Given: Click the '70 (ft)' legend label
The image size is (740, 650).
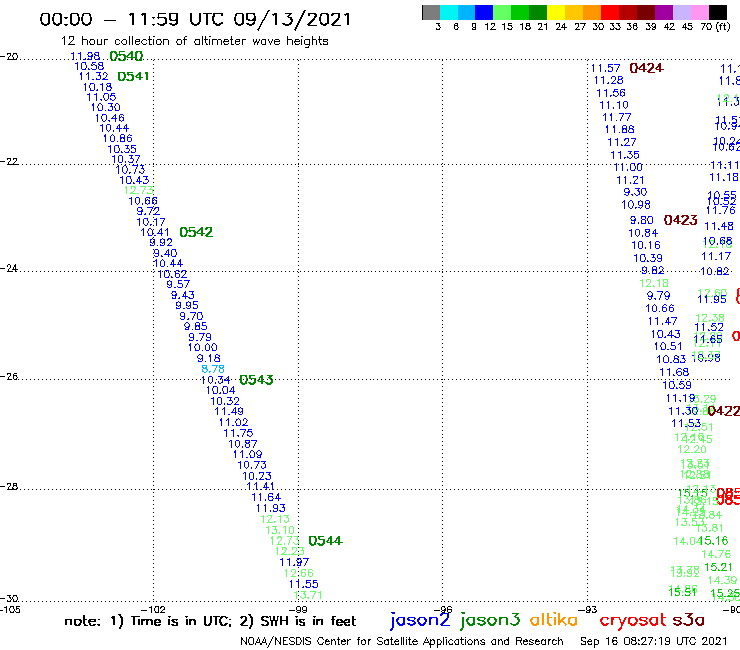Looking at the screenshot, I should (x=715, y=27).
